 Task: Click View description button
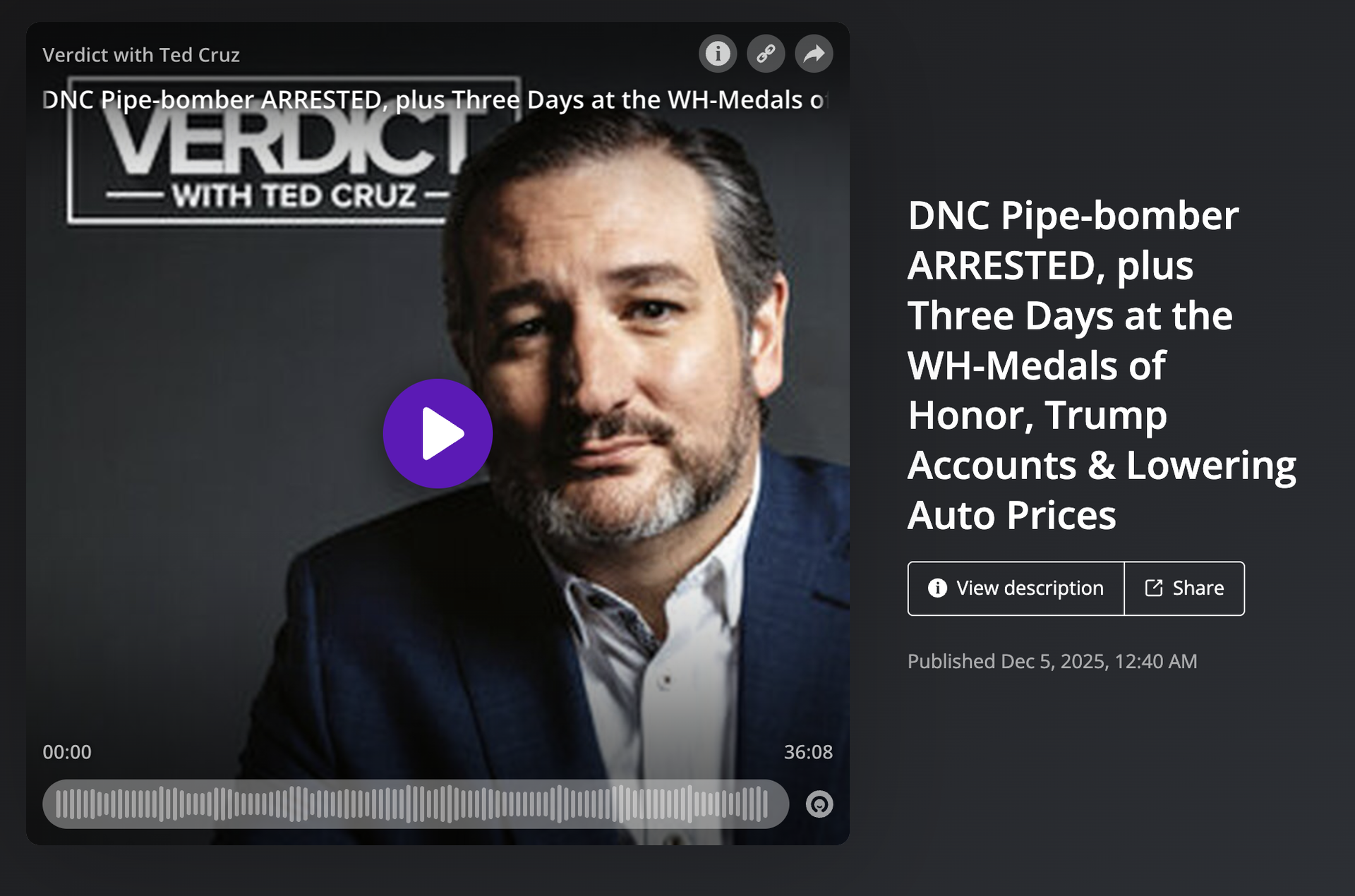(1016, 588)
